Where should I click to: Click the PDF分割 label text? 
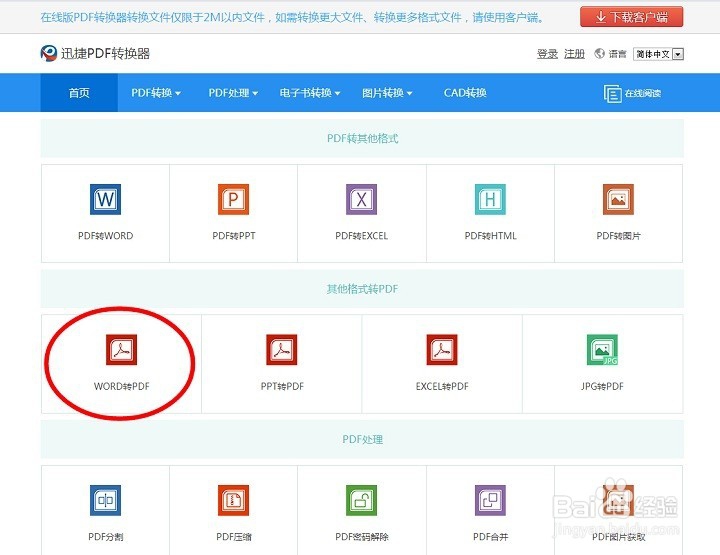coord(105,537)
